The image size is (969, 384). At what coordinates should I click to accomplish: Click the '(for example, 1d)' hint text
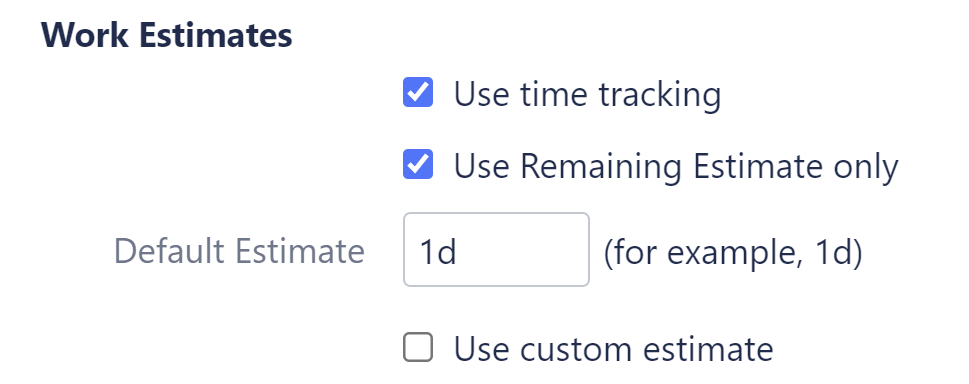point(733,252)
